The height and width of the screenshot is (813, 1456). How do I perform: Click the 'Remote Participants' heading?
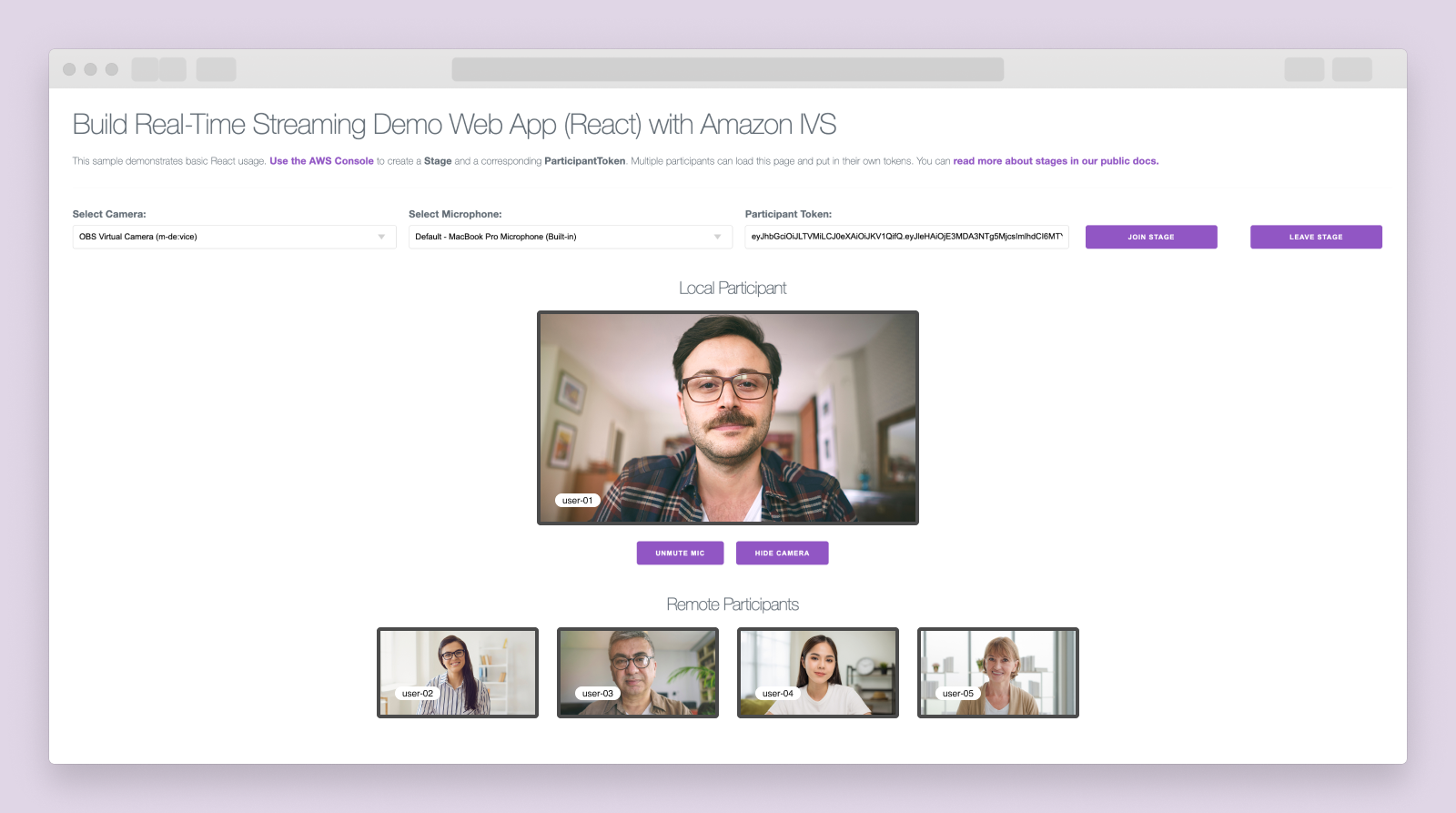click(733, 605)
